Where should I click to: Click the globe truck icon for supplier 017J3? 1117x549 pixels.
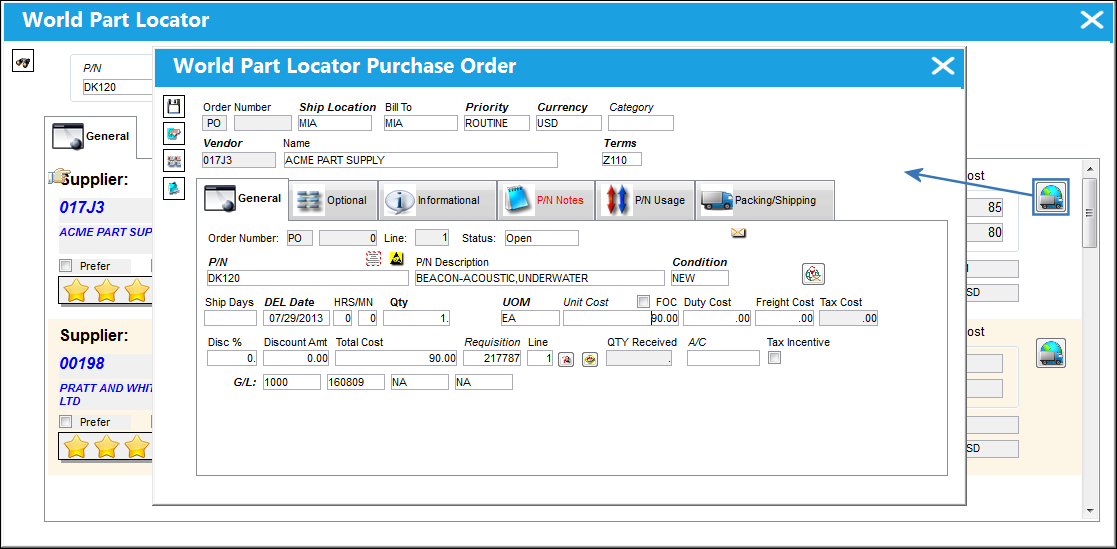(1051, 197)
